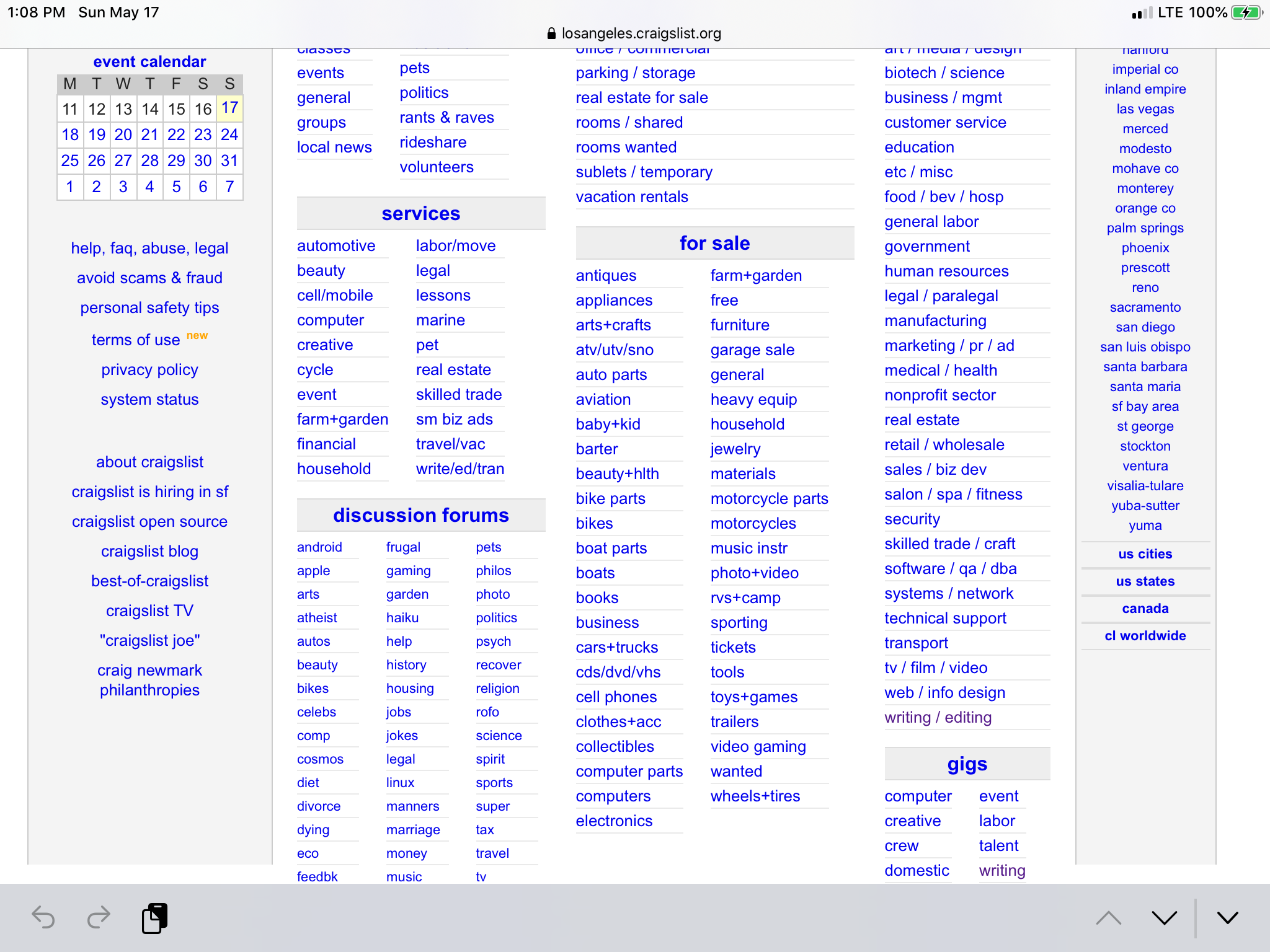Expand us cities list

coord(1145,554)
